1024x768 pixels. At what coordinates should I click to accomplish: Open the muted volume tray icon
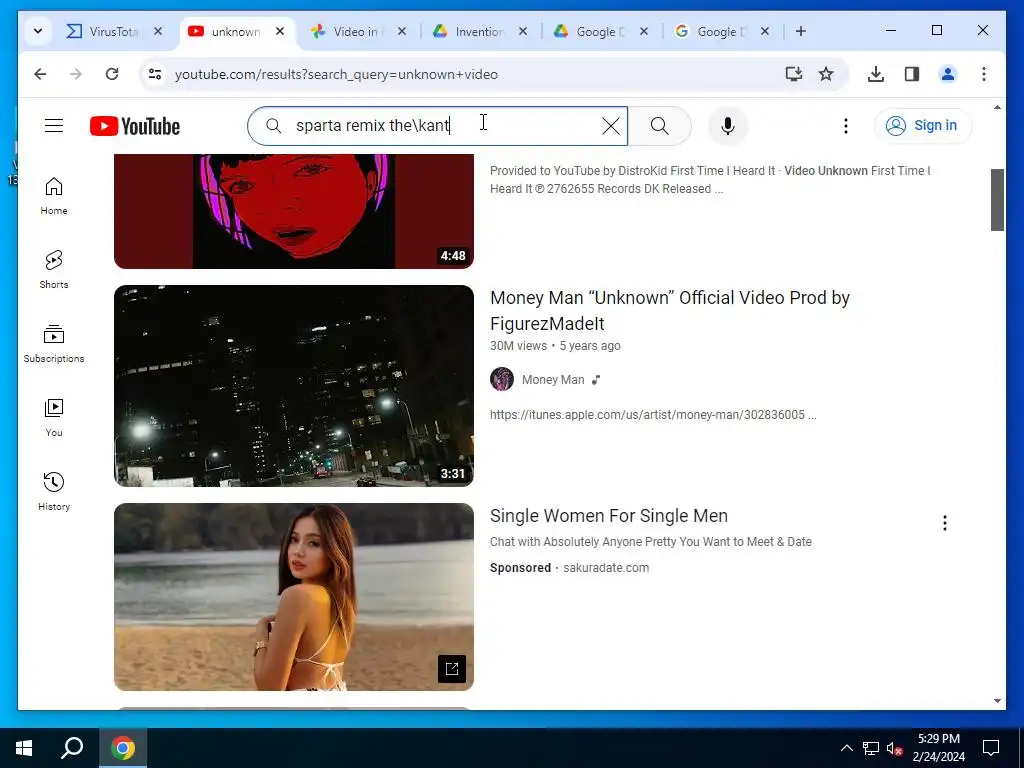point(895,748)
